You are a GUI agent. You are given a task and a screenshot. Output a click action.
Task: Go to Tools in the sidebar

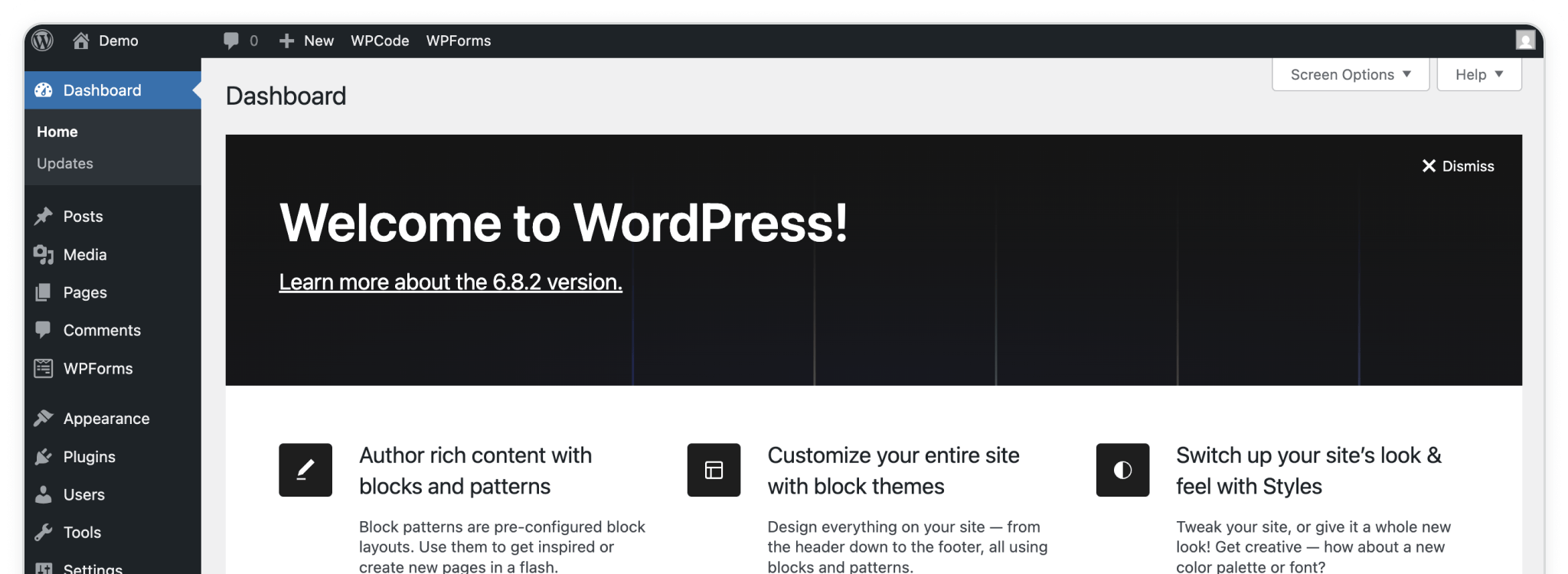[x=82, y=532]
